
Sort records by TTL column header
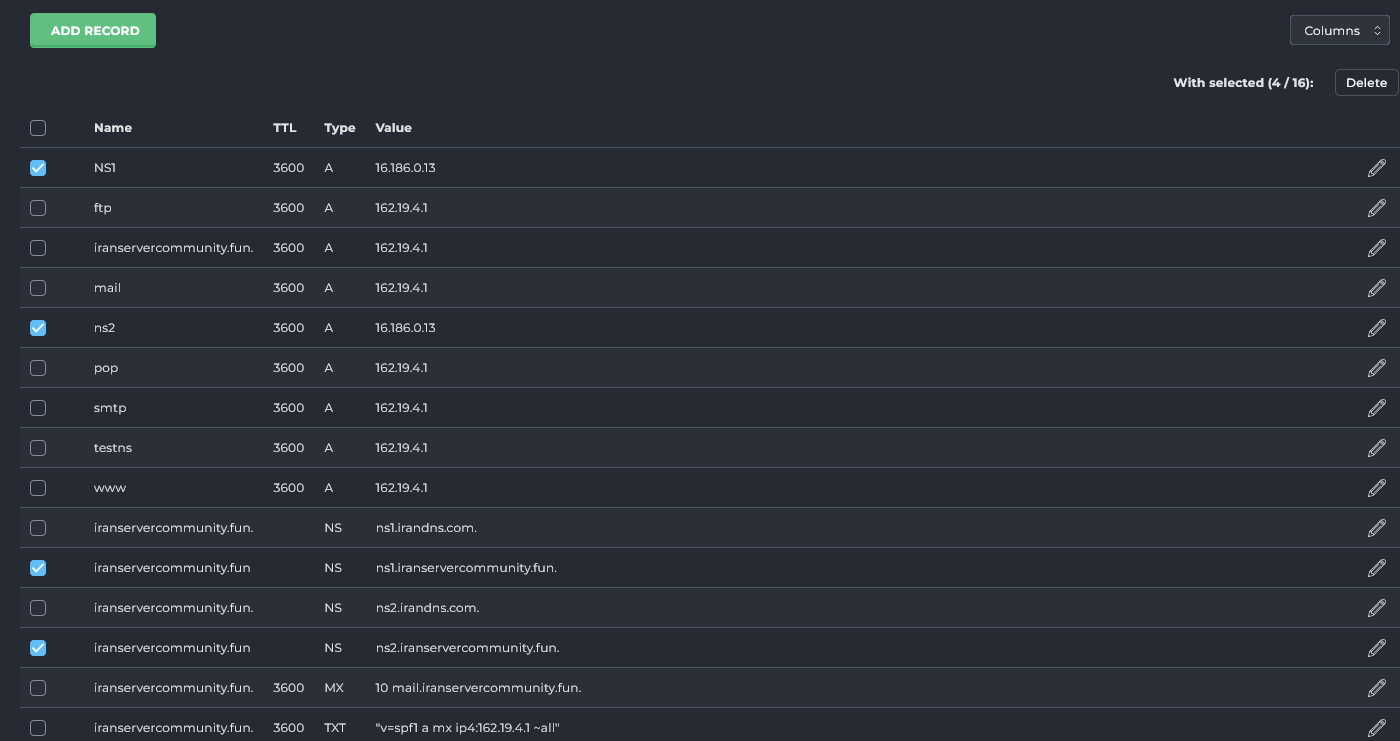(x=285, y=128)
